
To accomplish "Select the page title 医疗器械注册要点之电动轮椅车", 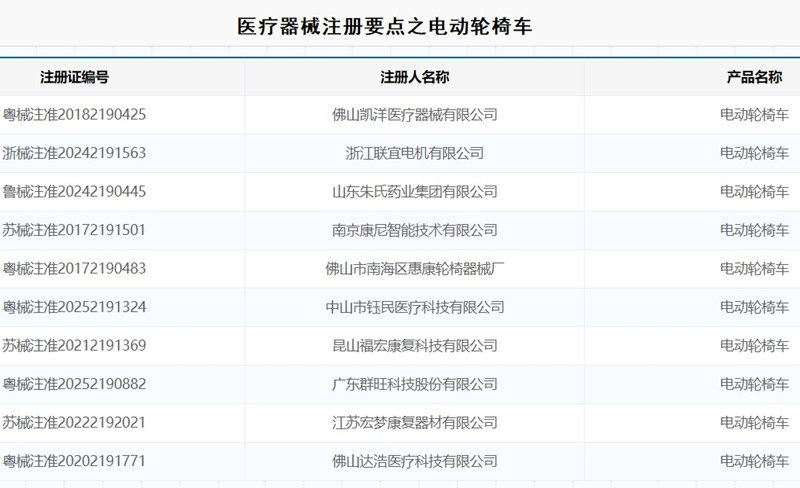I will point(385,26).
